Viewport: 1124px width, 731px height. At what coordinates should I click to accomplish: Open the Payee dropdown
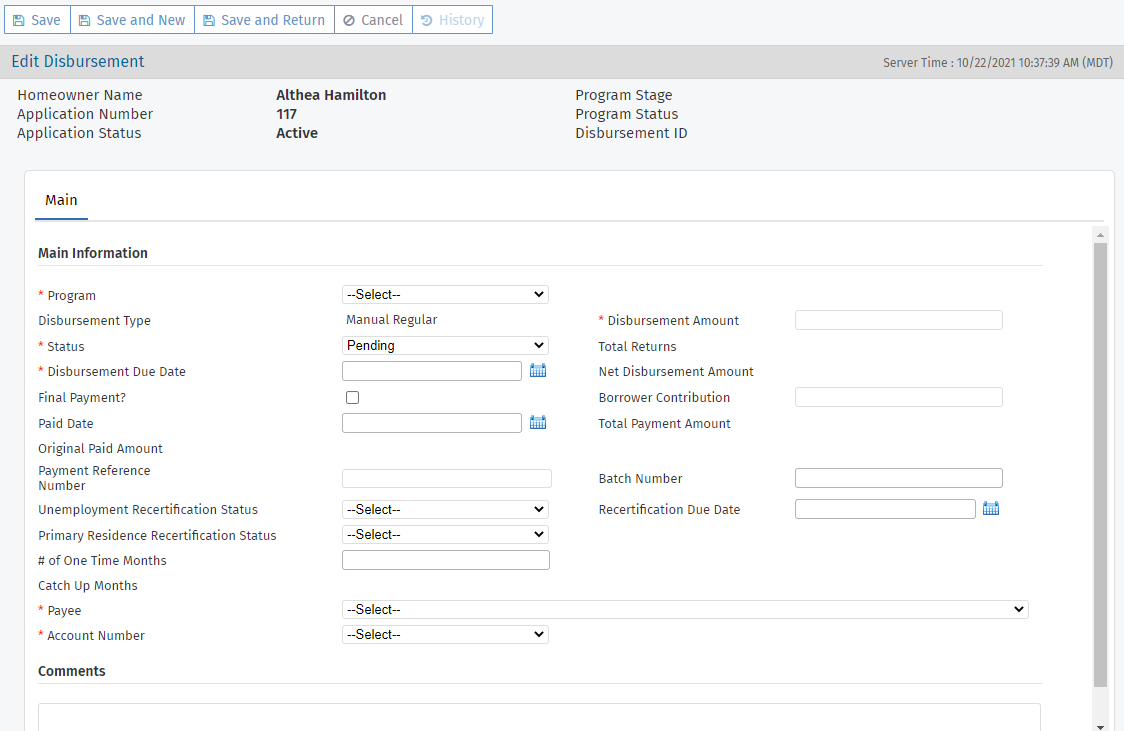click(685, 609)
